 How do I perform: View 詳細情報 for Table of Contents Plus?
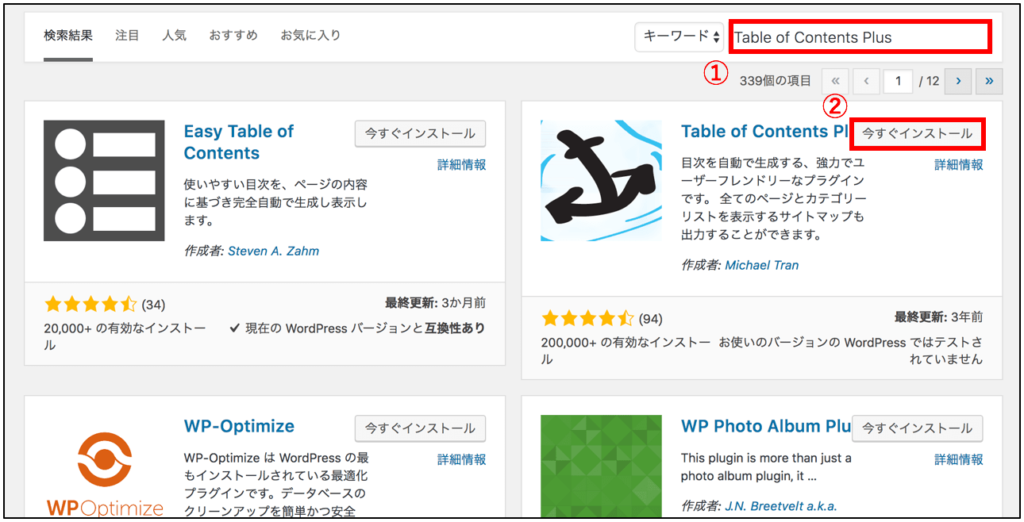point(958,165)
